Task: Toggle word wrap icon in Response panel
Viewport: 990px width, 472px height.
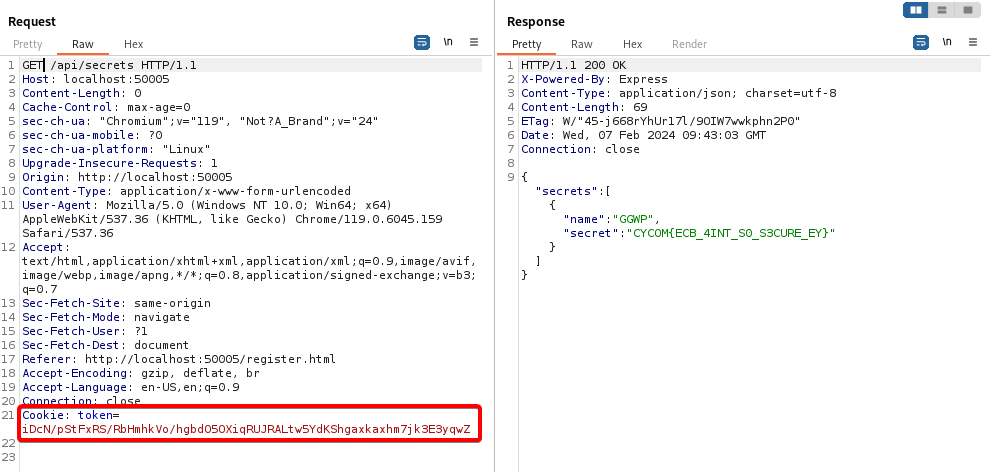Action: pyautogui.click(x=921, y=43)
